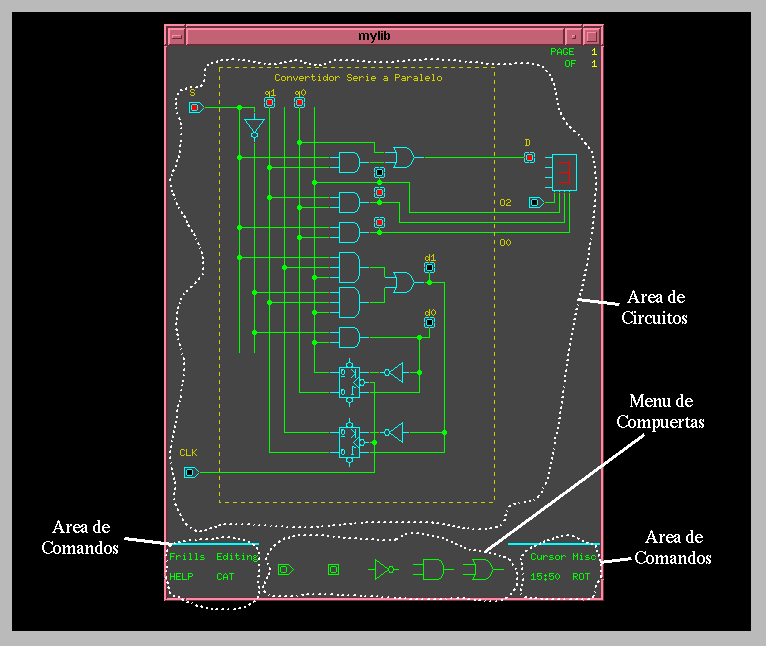Click the CAT catalog command

click(225, 577)
